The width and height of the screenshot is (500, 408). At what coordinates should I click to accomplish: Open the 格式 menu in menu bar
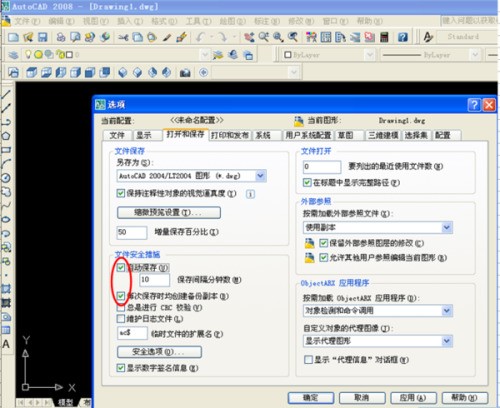[x=164, y=21]
